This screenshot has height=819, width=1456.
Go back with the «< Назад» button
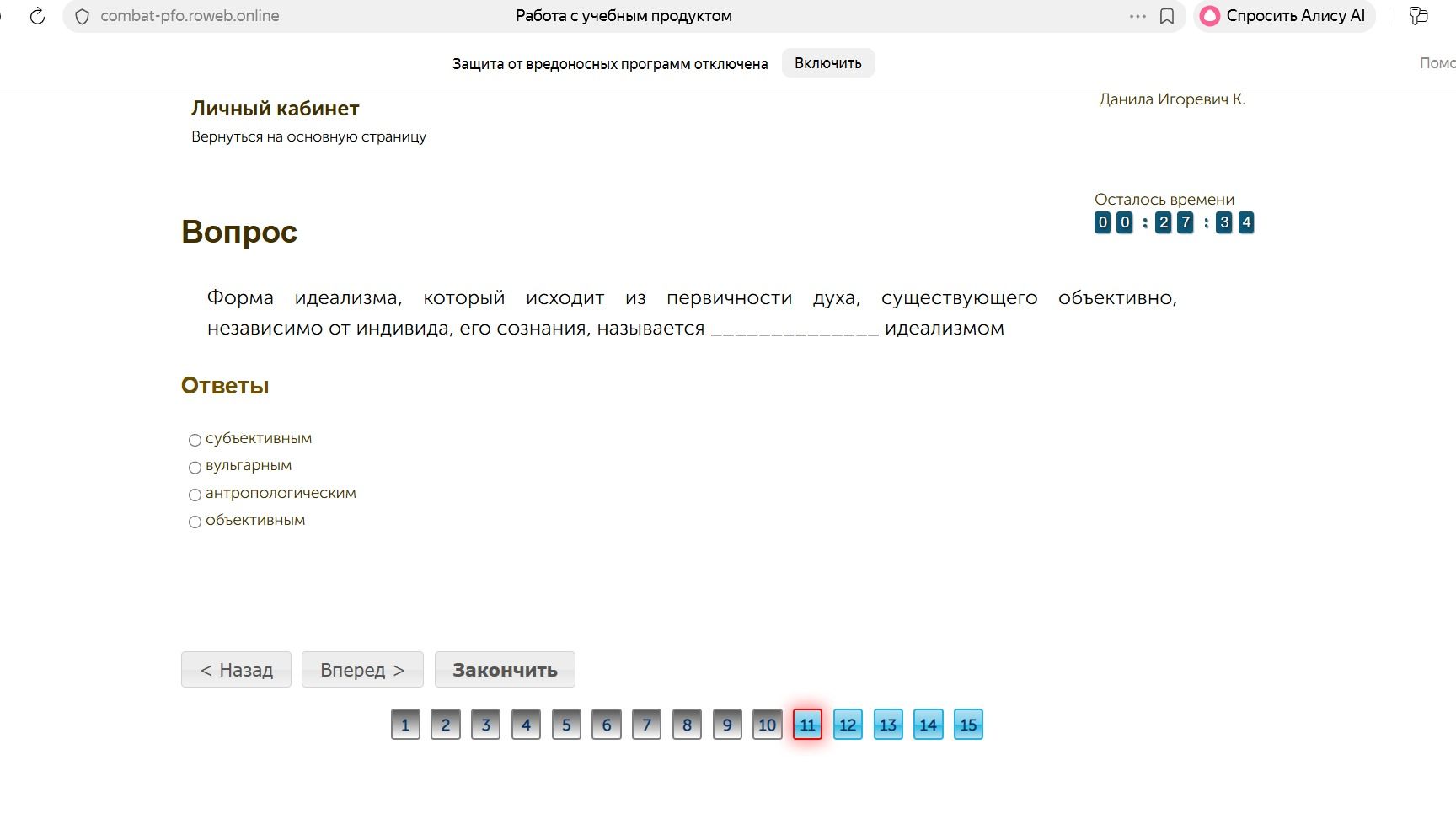[x=236, y=670]
